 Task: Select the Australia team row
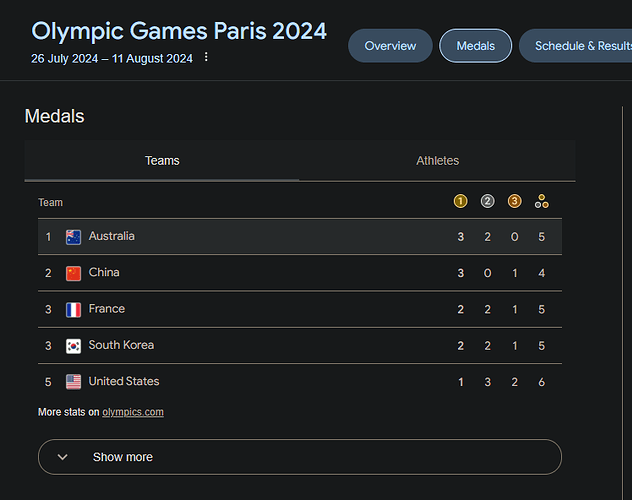point(300,237)
